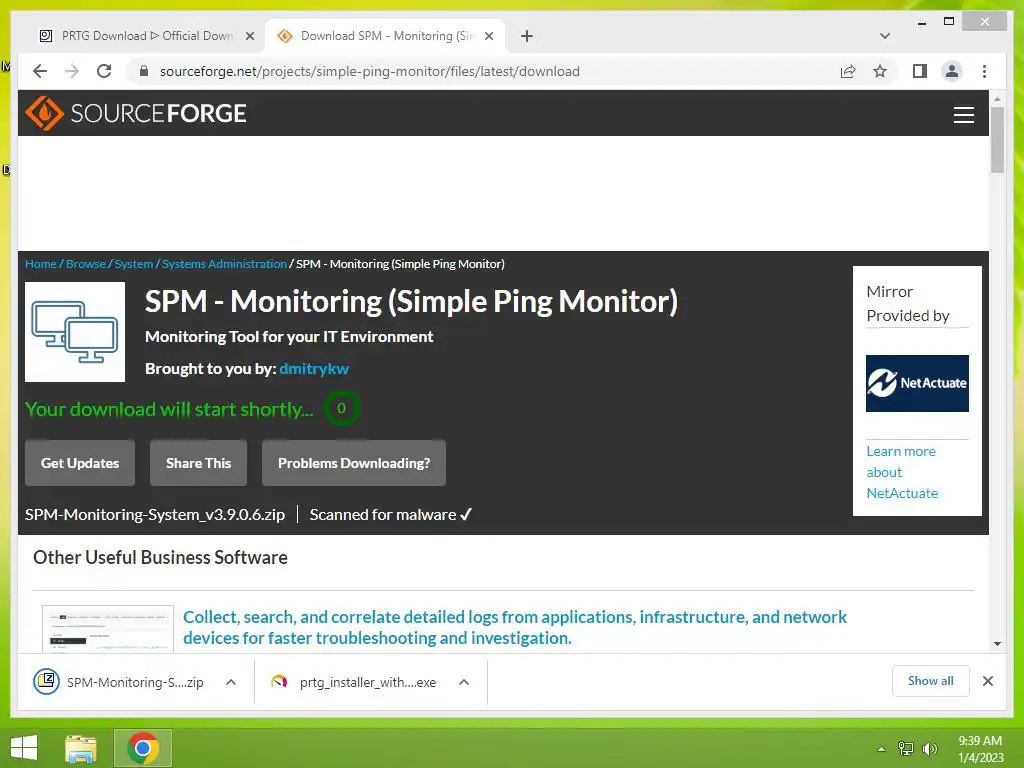The width and height of the screenshot is (1024, 768).
Task: Click the NetActuate mirror logo
Action: tap(917, 383)
